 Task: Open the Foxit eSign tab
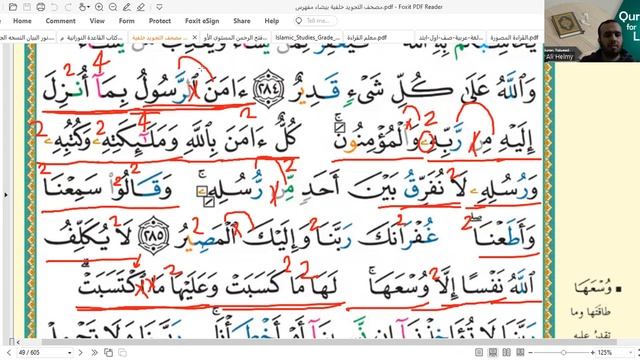(x=202, y=21)
